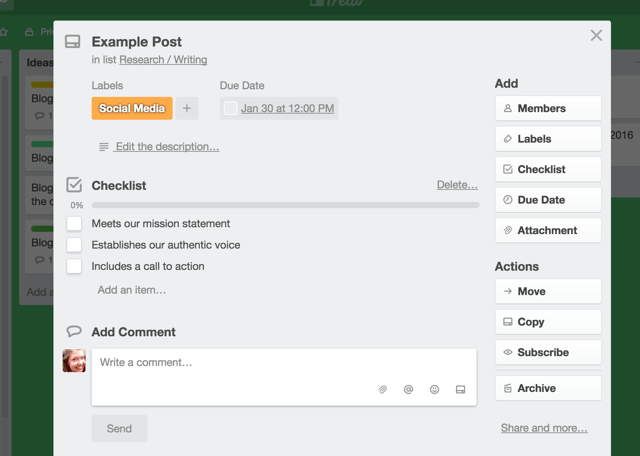
Task: Check 'Establishes our authentic voice' checkbox
Action: coord(74,245)
